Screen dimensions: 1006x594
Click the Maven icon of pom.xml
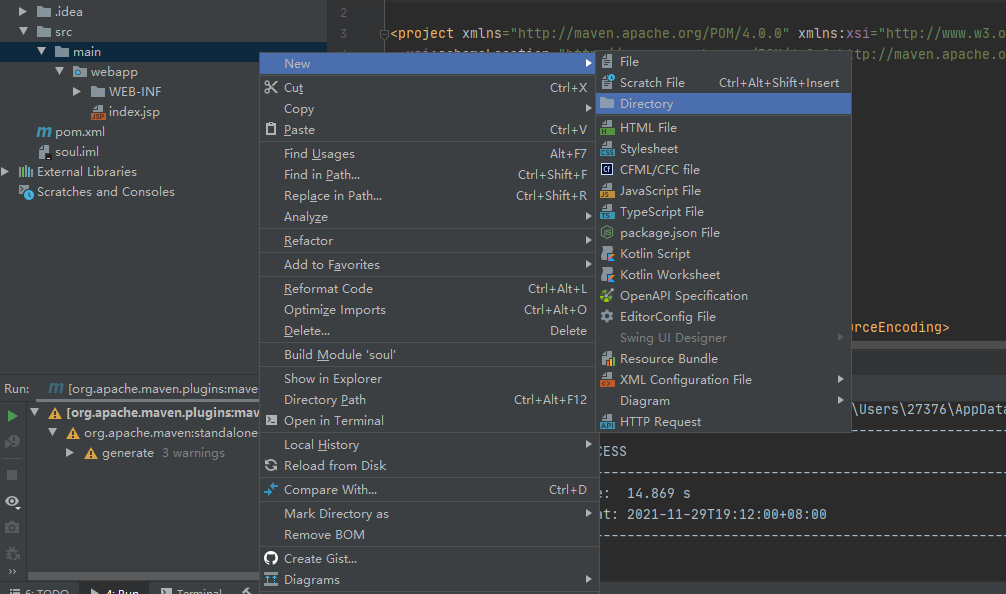click(44, 132)
